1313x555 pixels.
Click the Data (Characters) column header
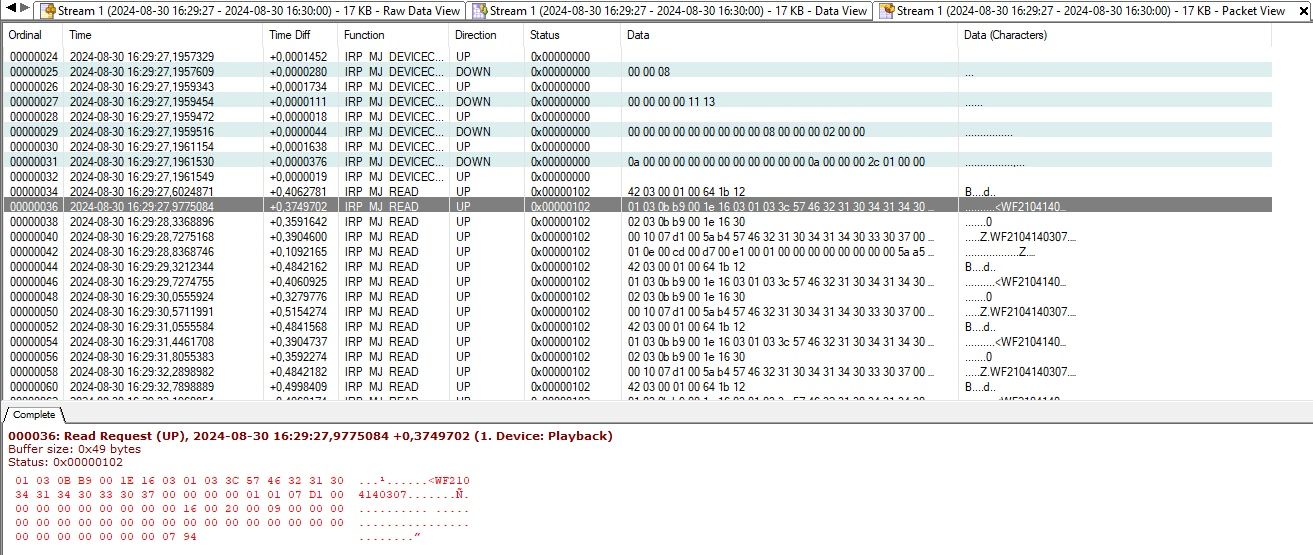tap(1115, 35)
